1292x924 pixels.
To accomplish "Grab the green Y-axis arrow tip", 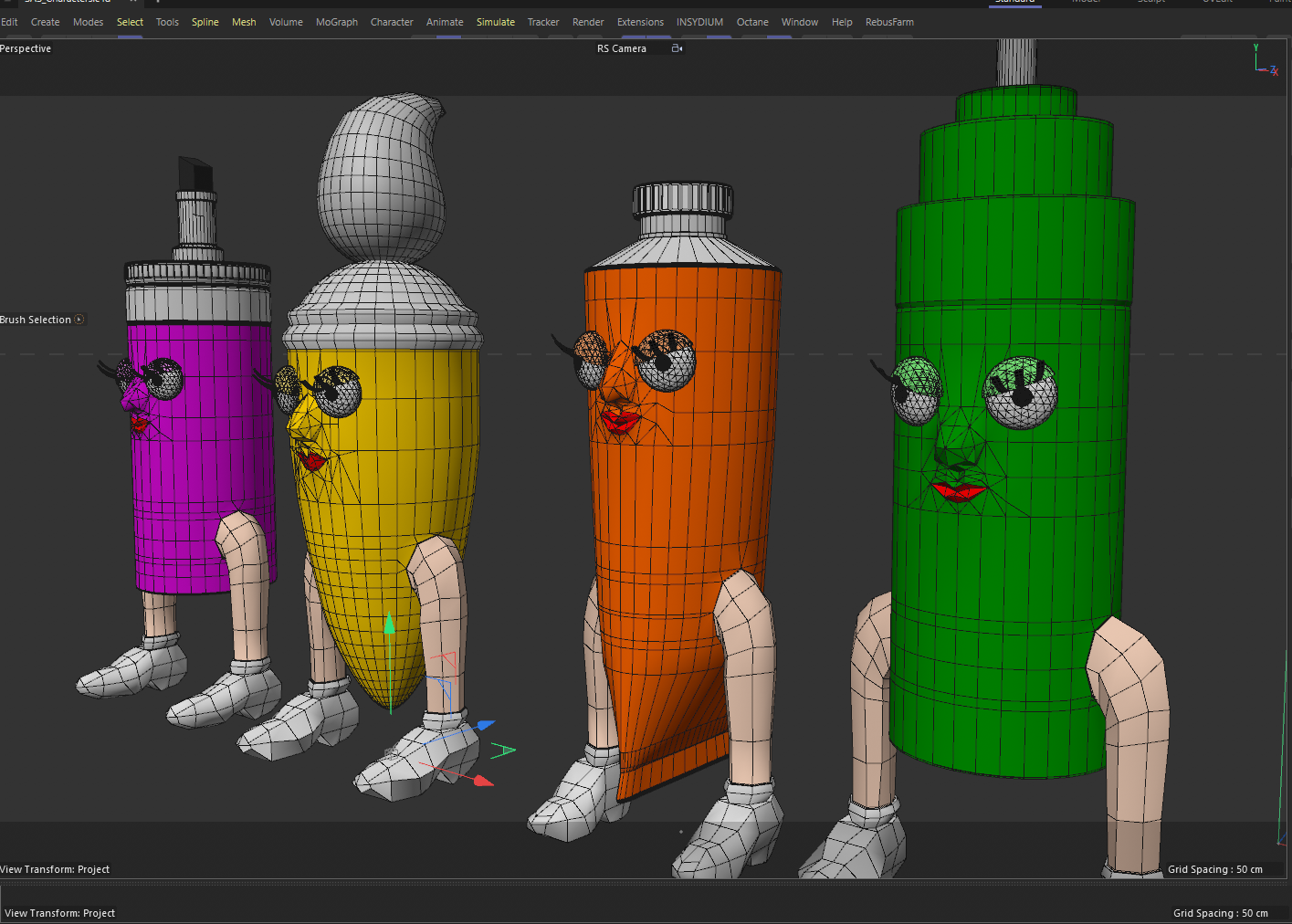I will click(x=389, y=624).
